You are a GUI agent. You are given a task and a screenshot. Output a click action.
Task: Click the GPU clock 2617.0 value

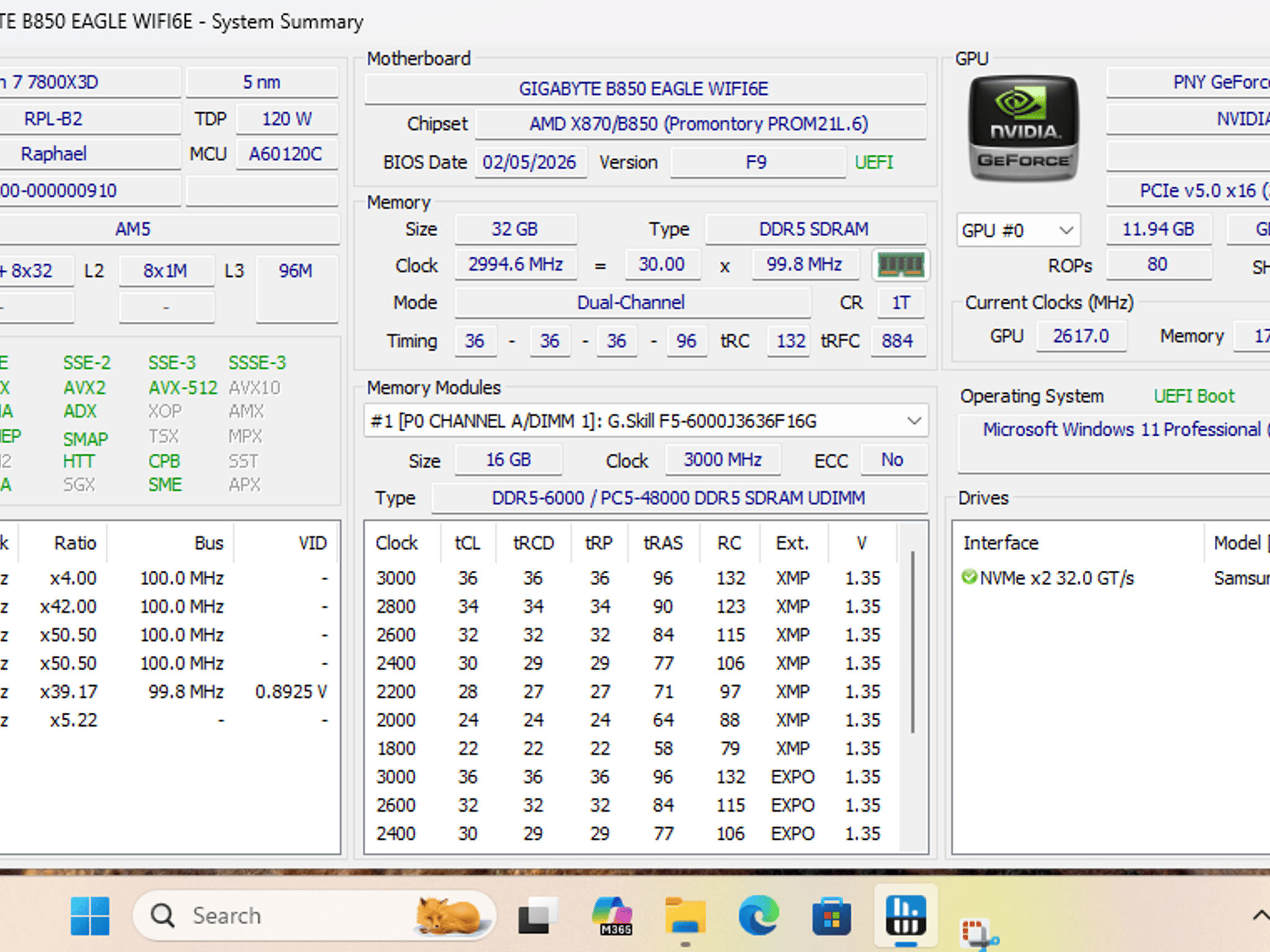(1081, 336)
